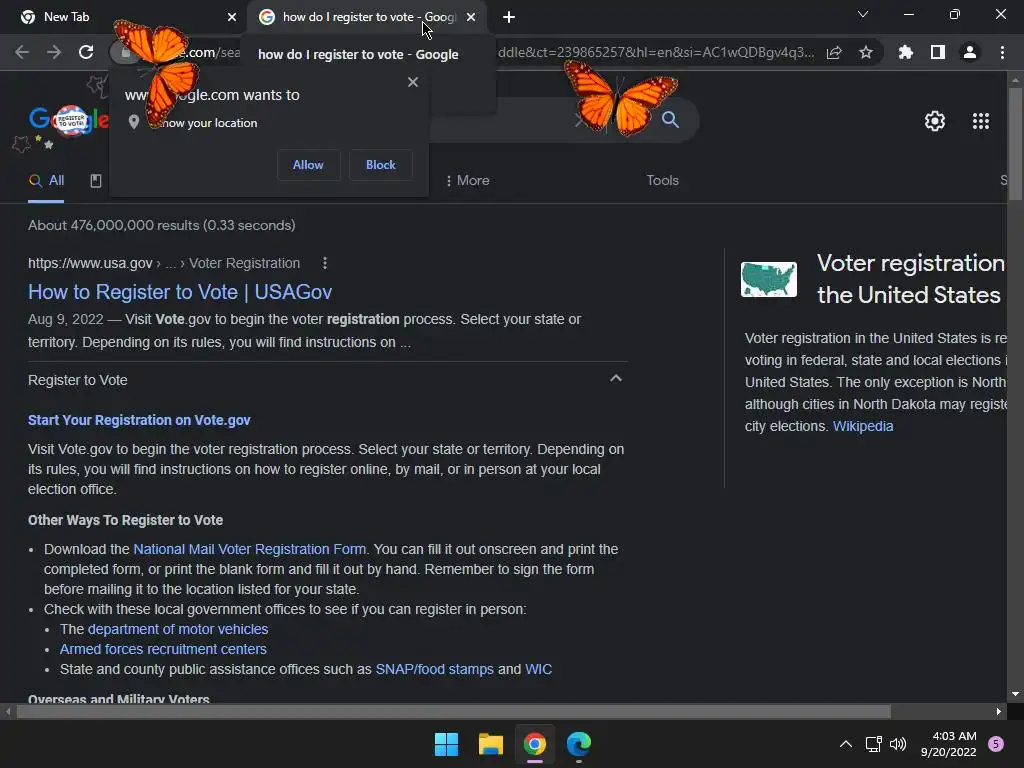Open the Google apps grid

tap(981, 121)
